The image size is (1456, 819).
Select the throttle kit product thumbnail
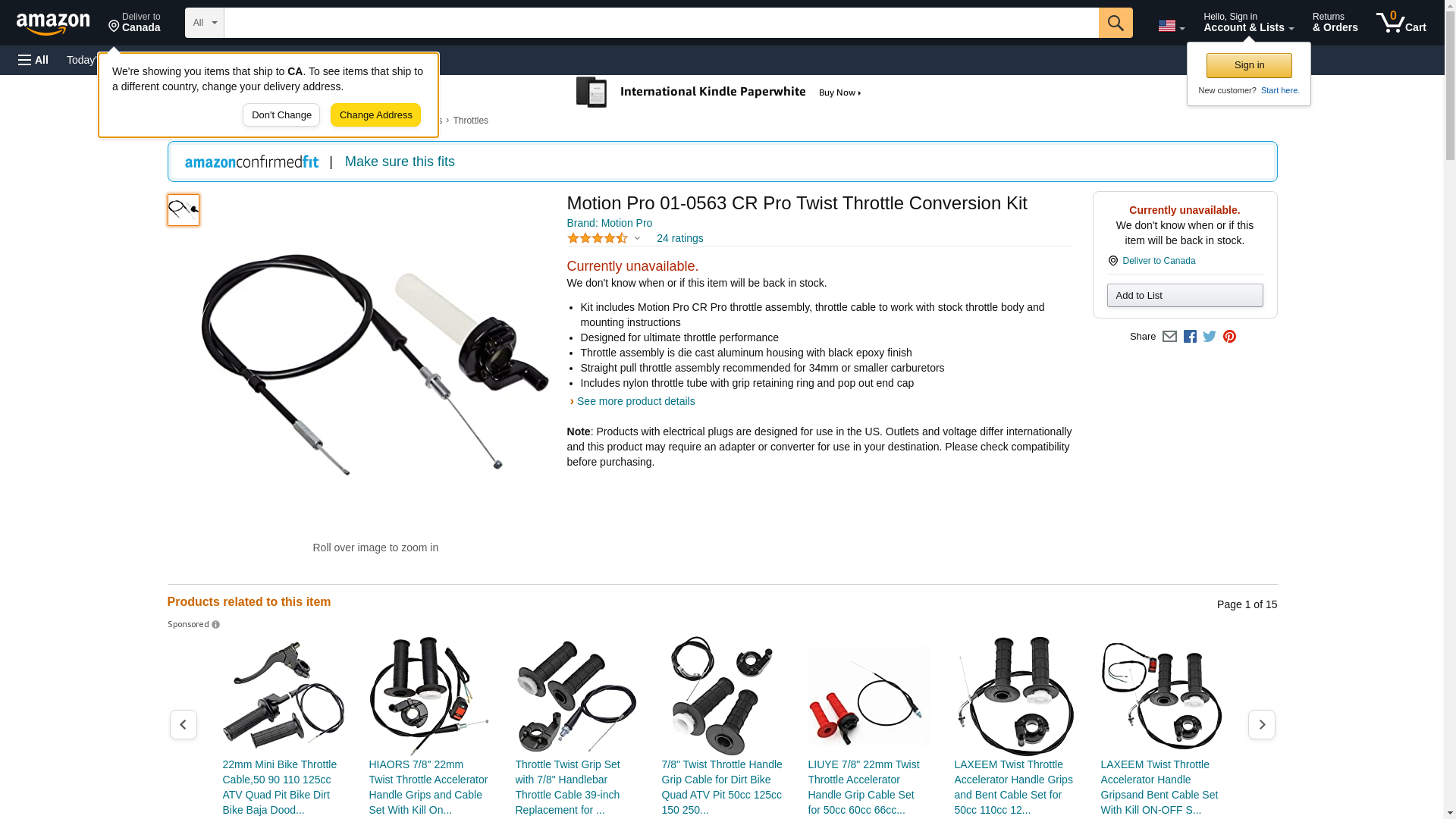click(x=184, y=210)
